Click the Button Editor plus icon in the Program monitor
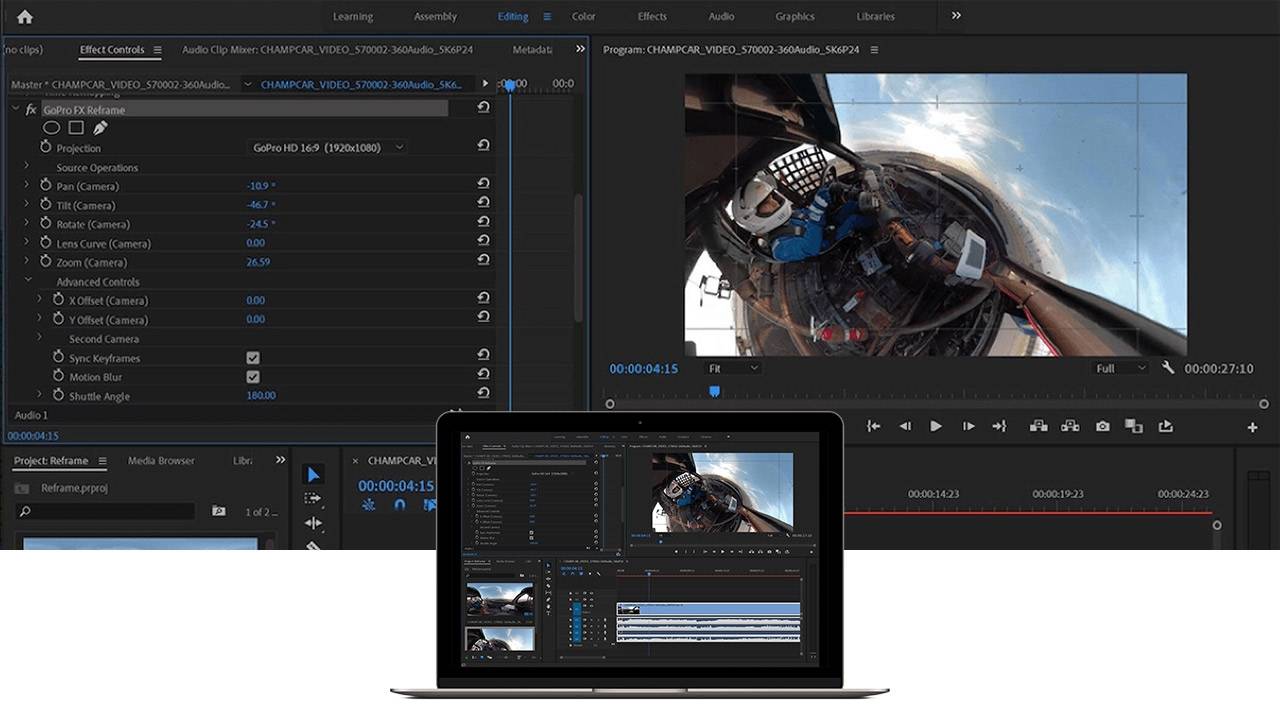Screen dimensions: 1280x720 [x=1252, y=427]
